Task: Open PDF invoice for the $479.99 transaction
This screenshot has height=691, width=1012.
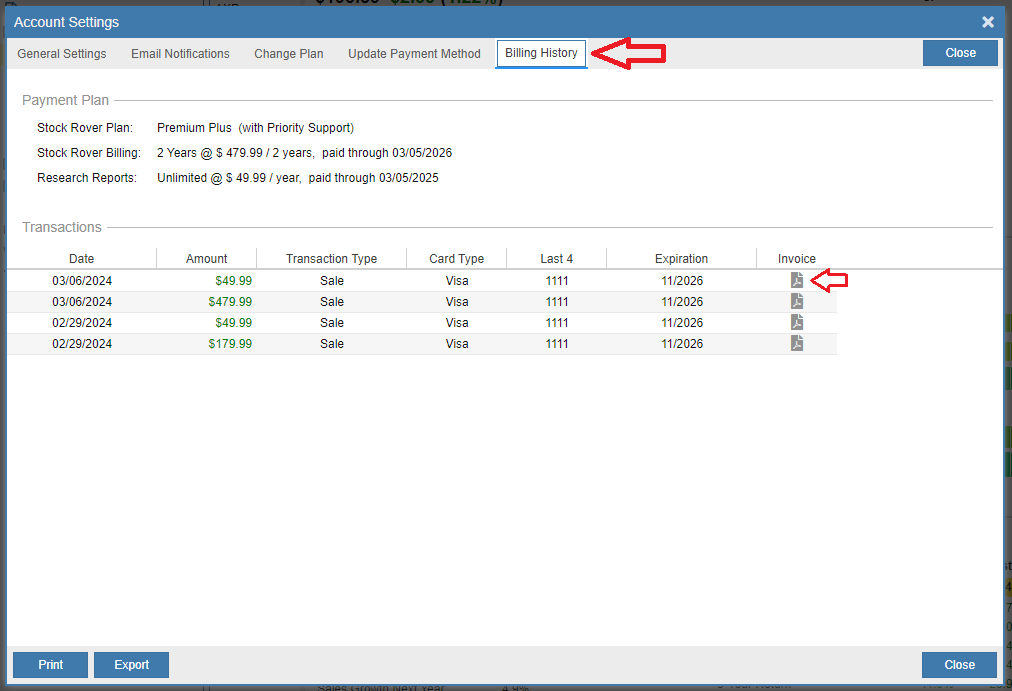Action: click(796, 301)
